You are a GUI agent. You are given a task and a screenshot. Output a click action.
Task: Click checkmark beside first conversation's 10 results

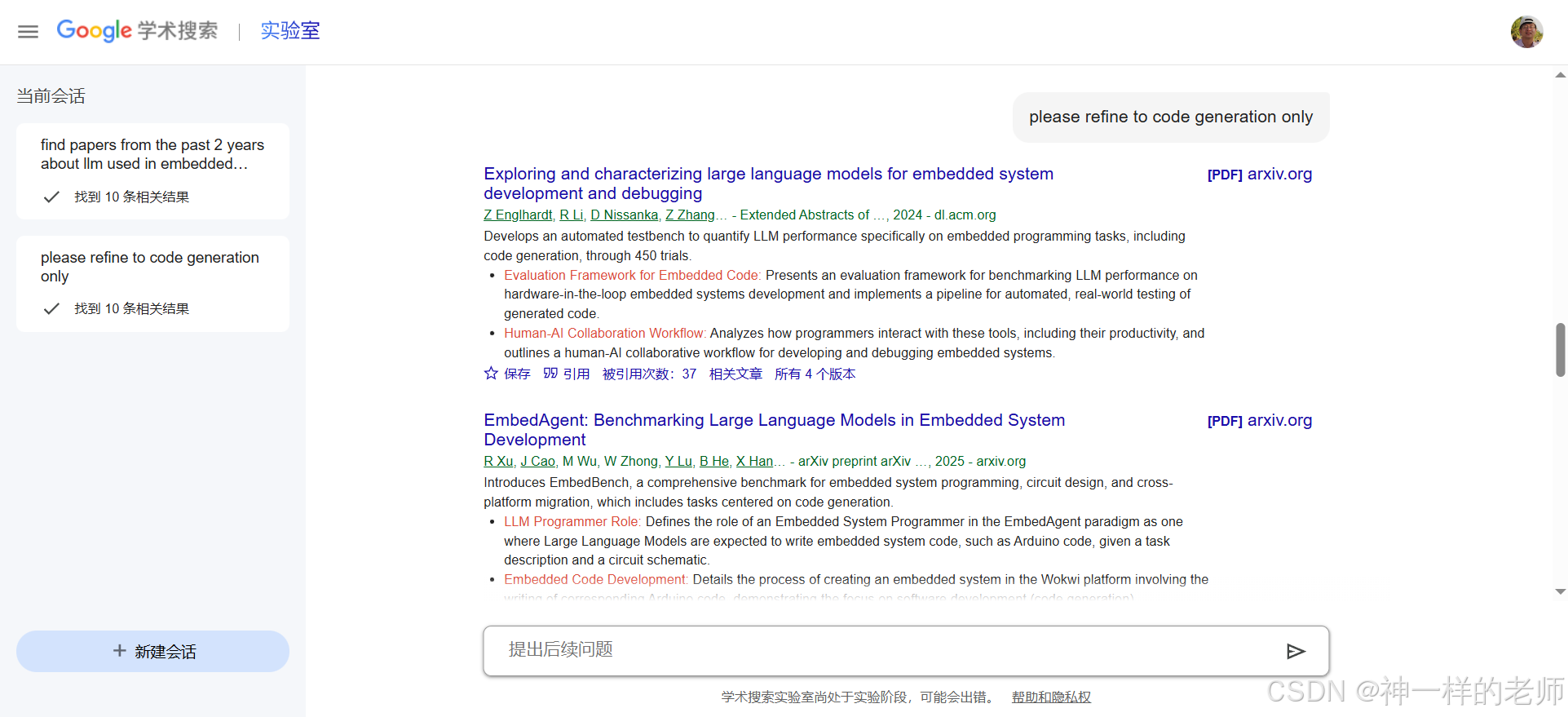[51, 197]
